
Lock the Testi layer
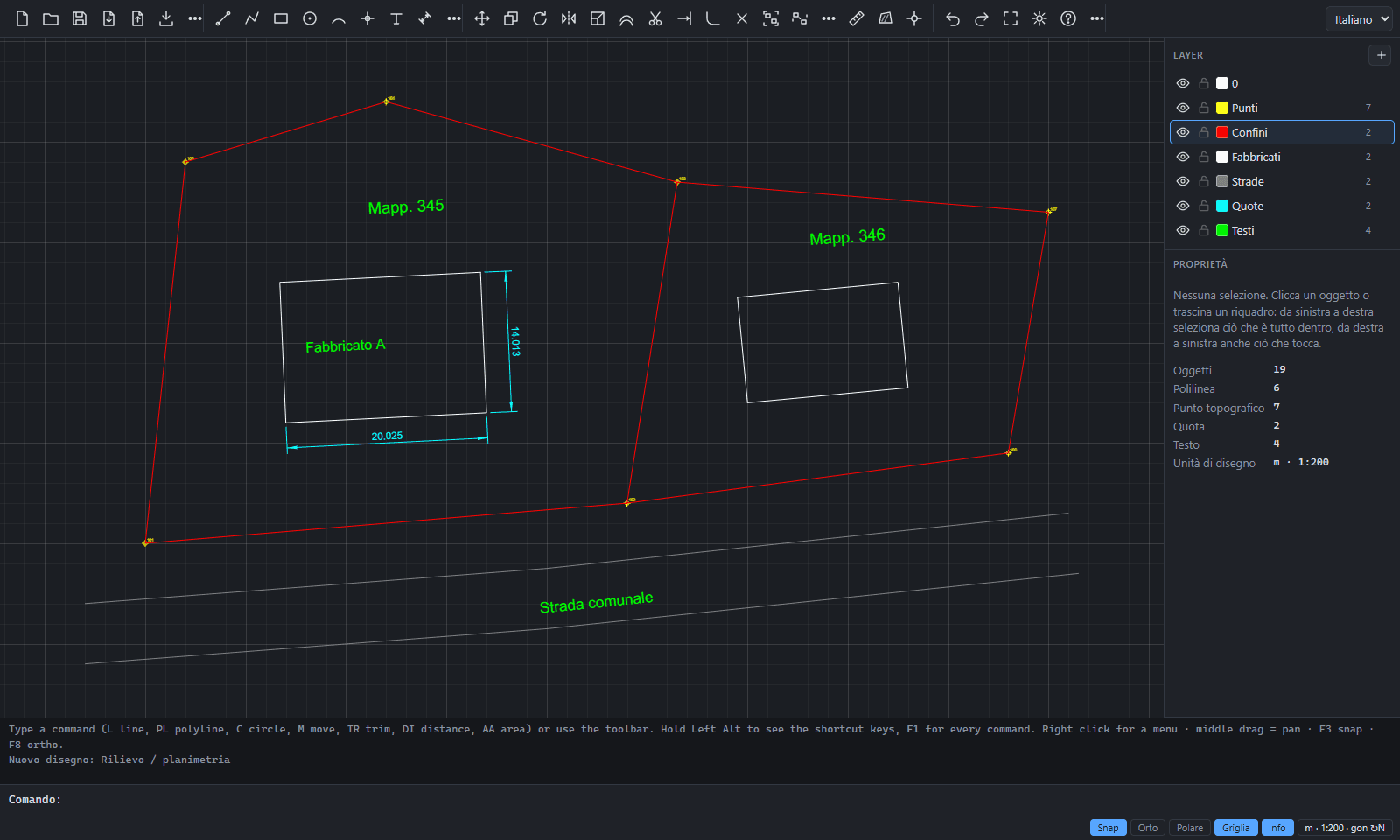(x=1204, y=230)
